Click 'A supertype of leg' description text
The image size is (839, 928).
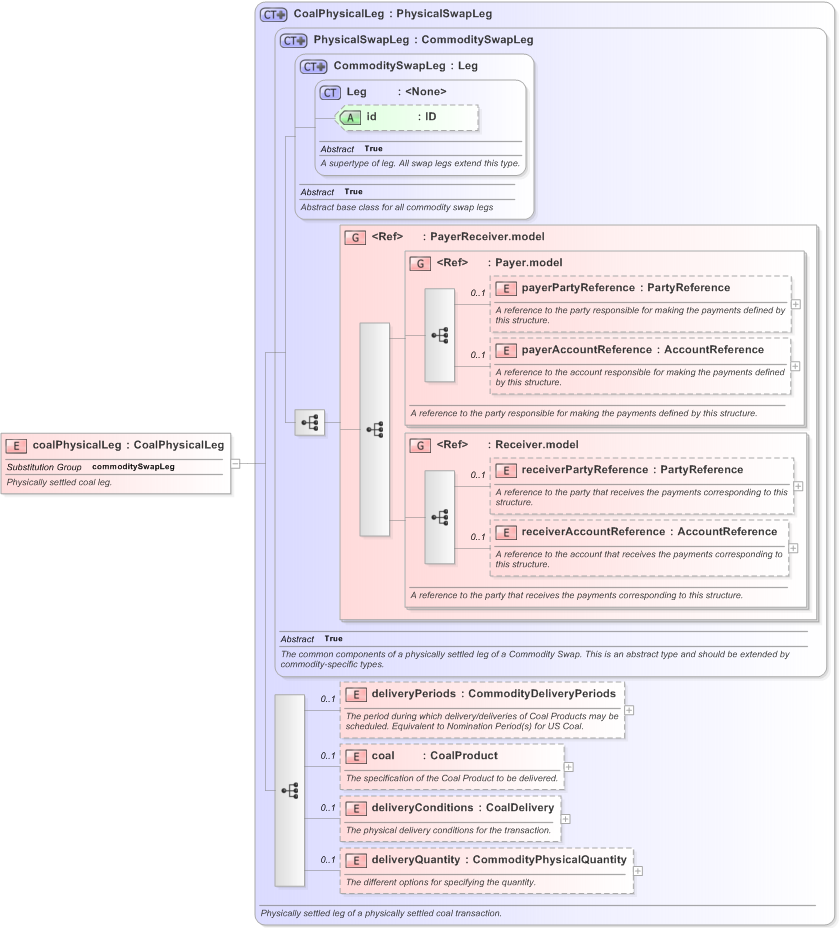pyautogui.click(x=420, y=163)
